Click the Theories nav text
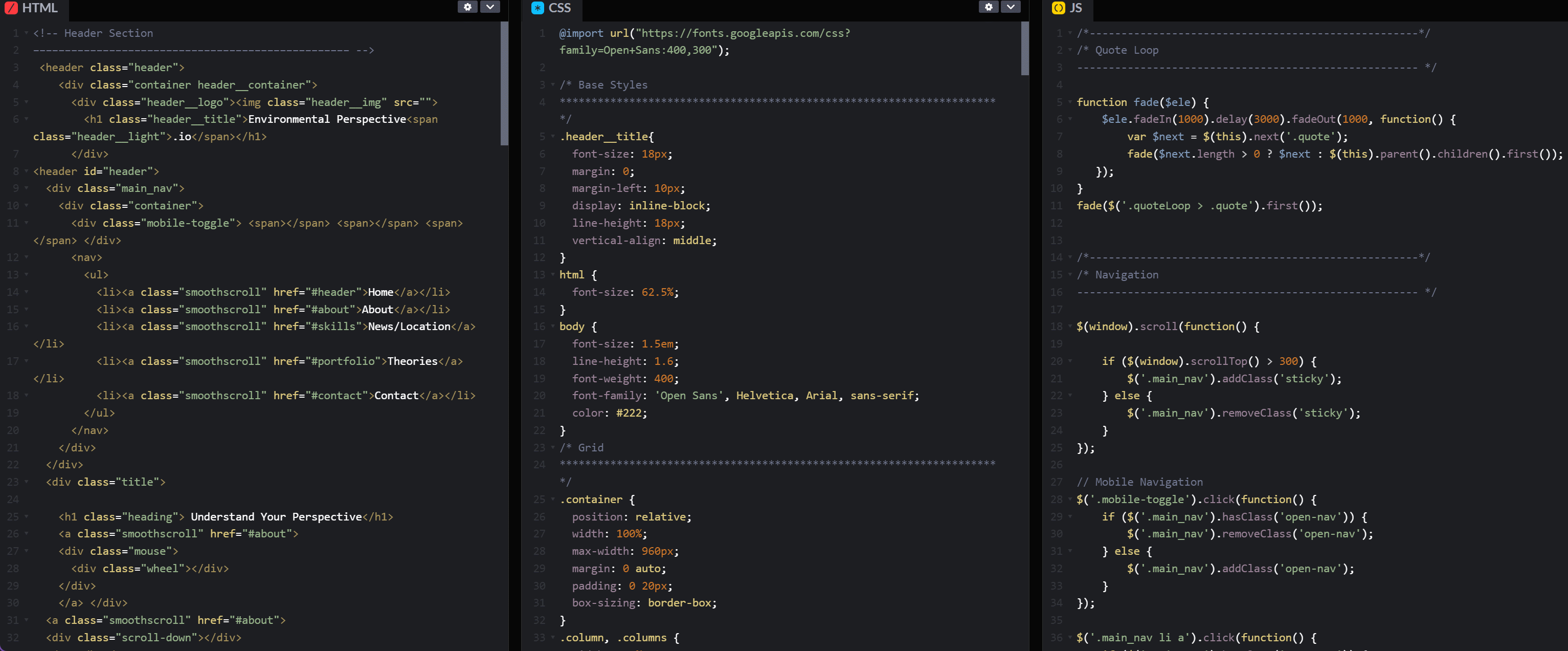 point(412,361)
